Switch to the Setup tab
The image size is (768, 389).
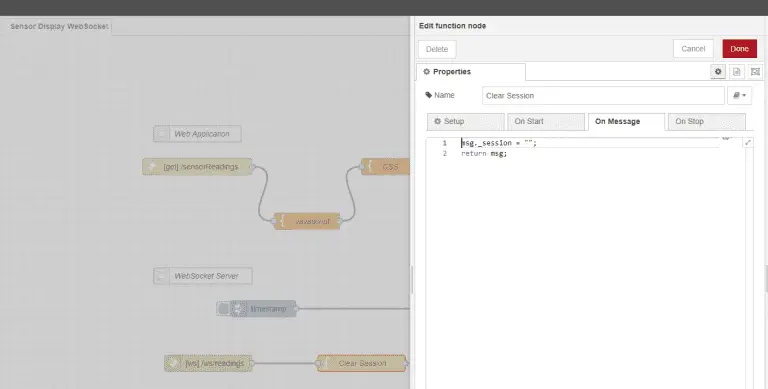click(465, 122)
